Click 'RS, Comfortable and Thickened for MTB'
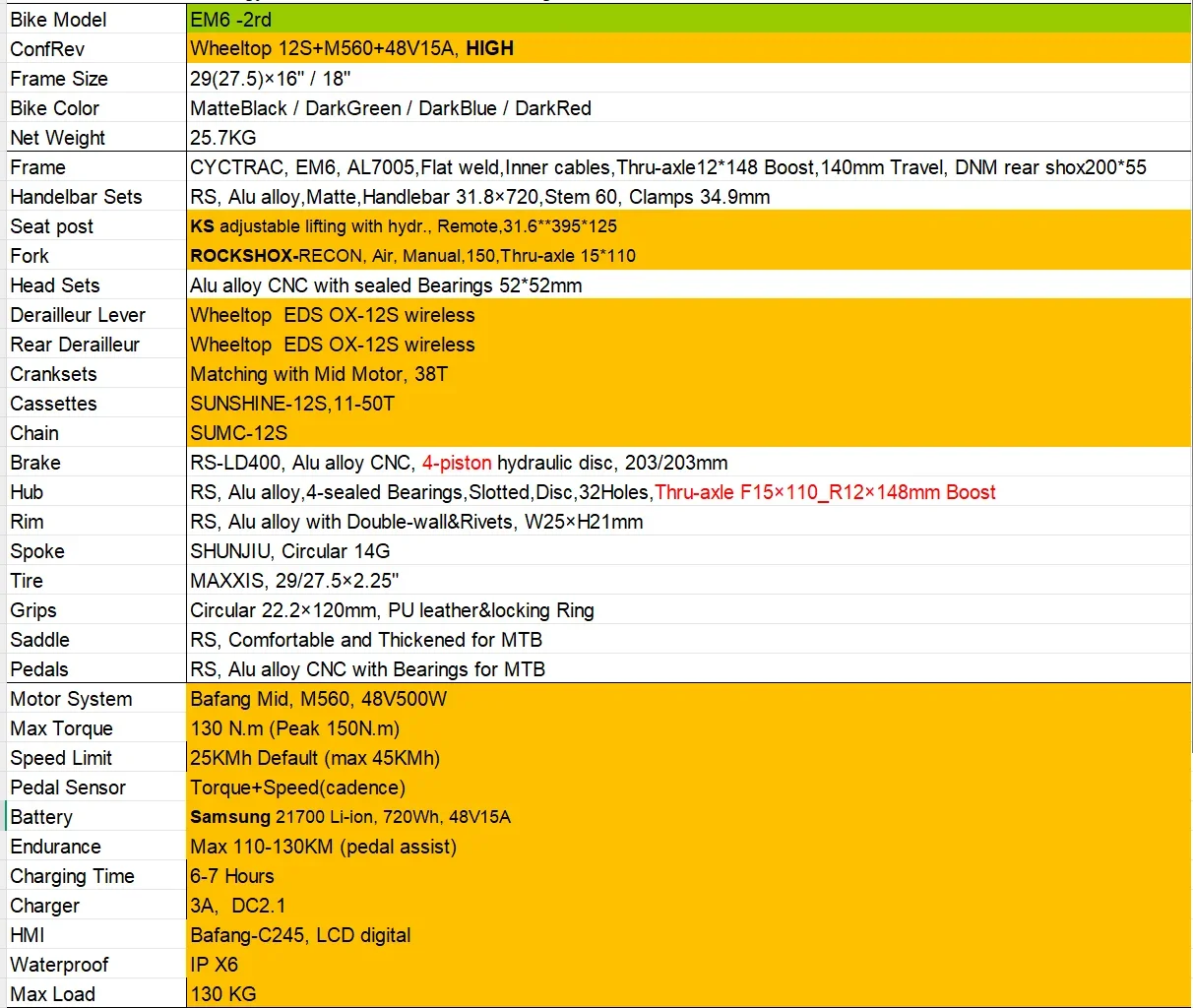This screenshot has height=1008, width=1193. pyautogui.click(x=689, y=640)
